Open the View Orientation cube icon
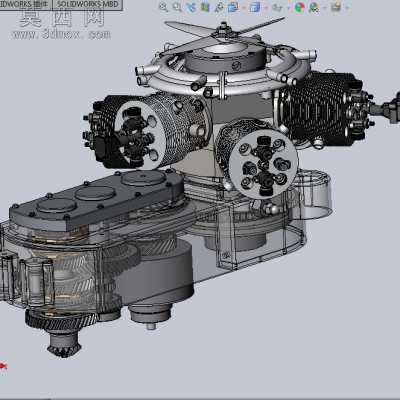The width and height of the screenshot is (400, 400). (x=233, y=7)
